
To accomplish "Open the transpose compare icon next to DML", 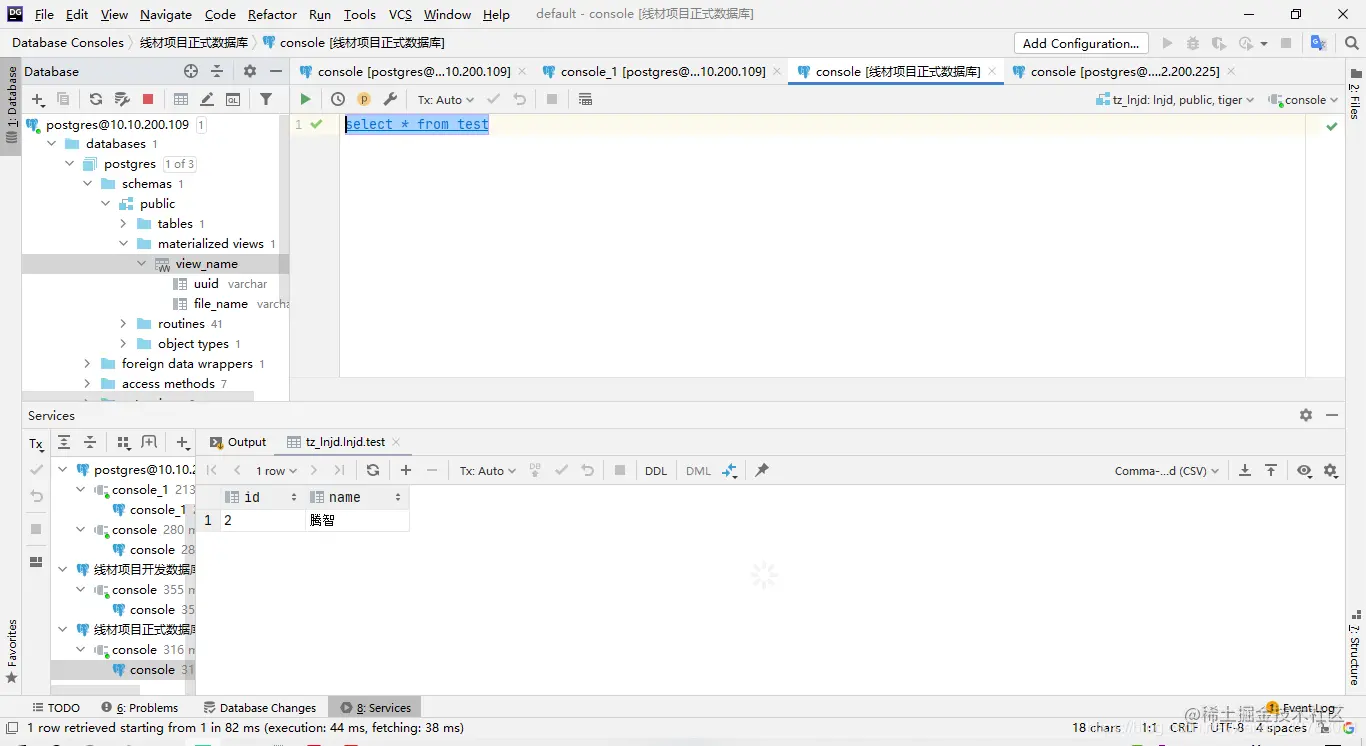I will click(x=730, y=470).
